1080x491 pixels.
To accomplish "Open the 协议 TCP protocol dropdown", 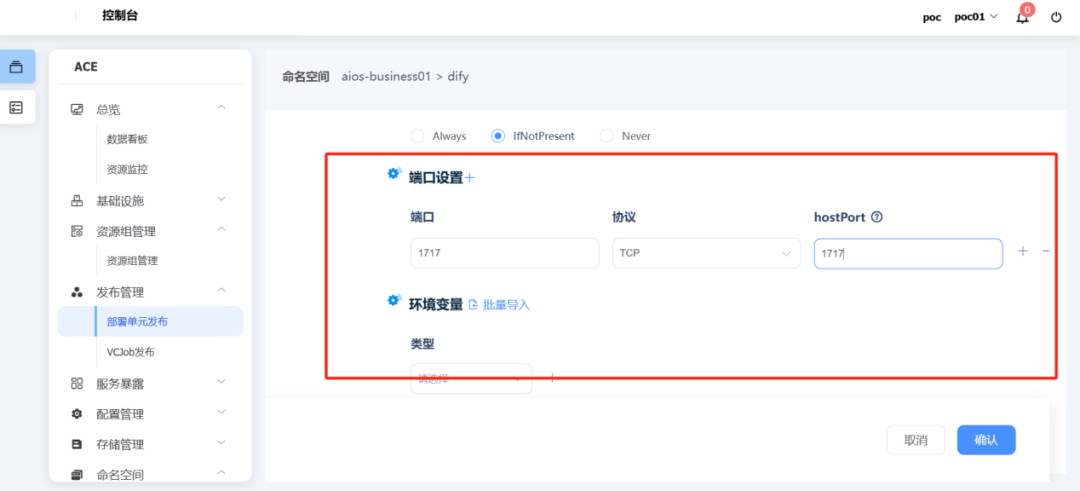I will point(707,253).
